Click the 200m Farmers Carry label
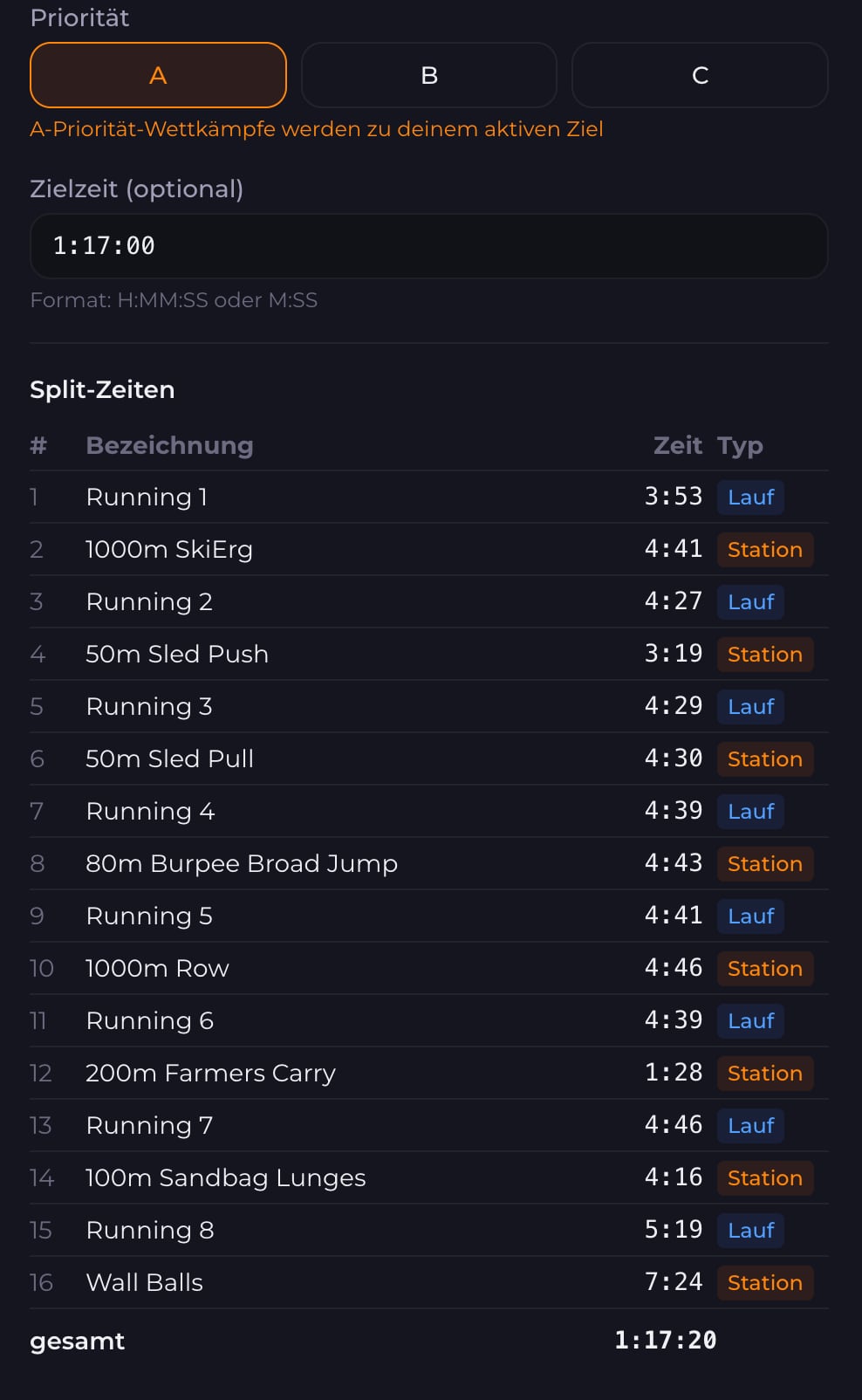The height and width of the screenshot is (1400, 862). 210,1073
